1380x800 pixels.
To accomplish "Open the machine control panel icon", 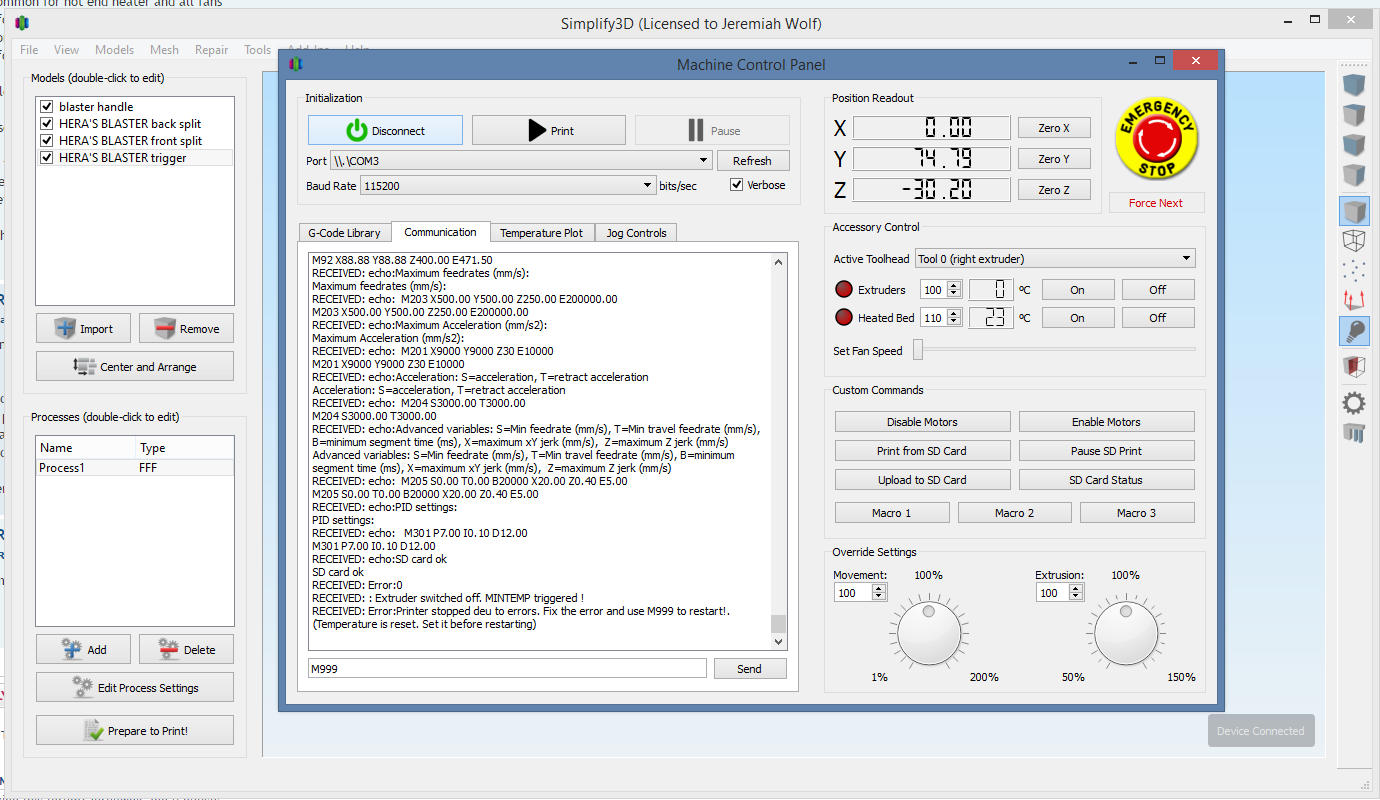I will point(1354,433).
